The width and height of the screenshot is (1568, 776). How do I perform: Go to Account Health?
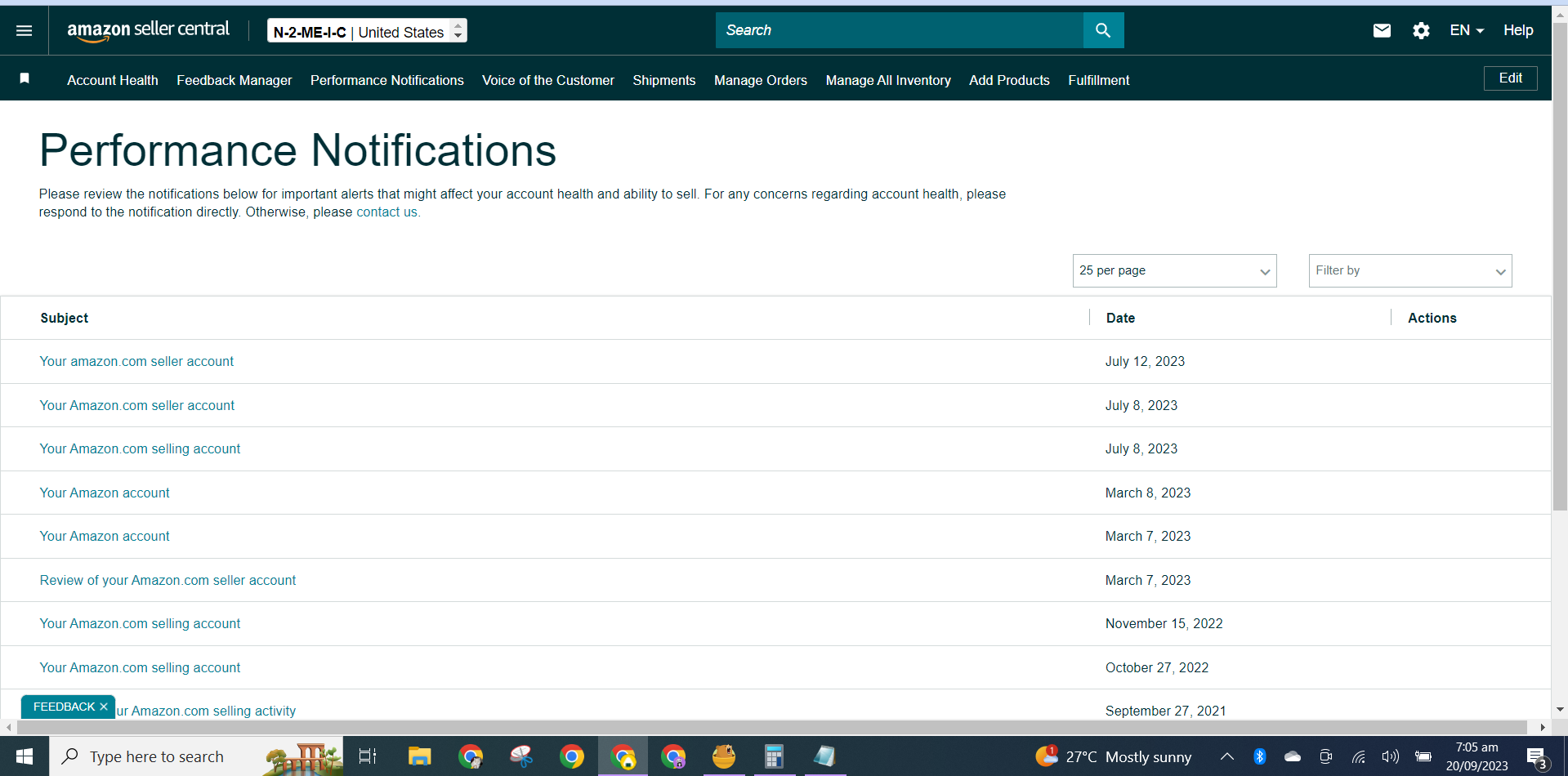click(x=113, y=80)
